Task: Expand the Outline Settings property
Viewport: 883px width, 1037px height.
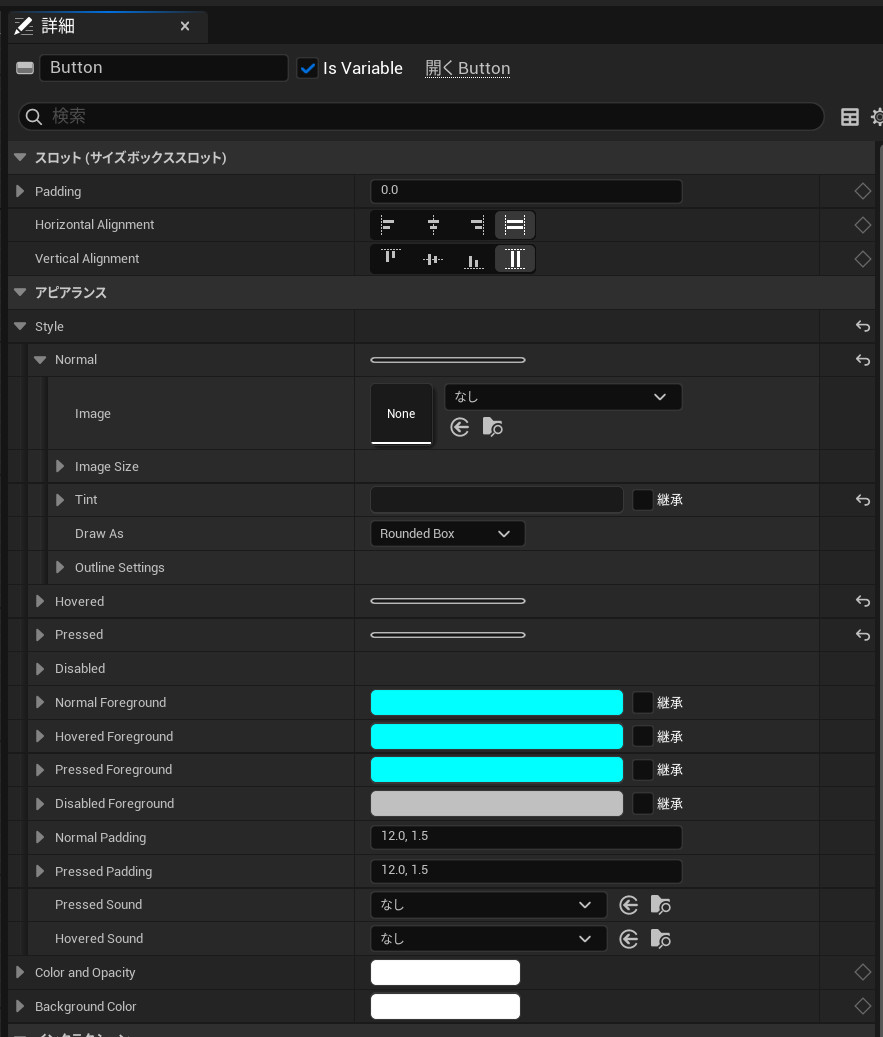Action: click(60, 567)
